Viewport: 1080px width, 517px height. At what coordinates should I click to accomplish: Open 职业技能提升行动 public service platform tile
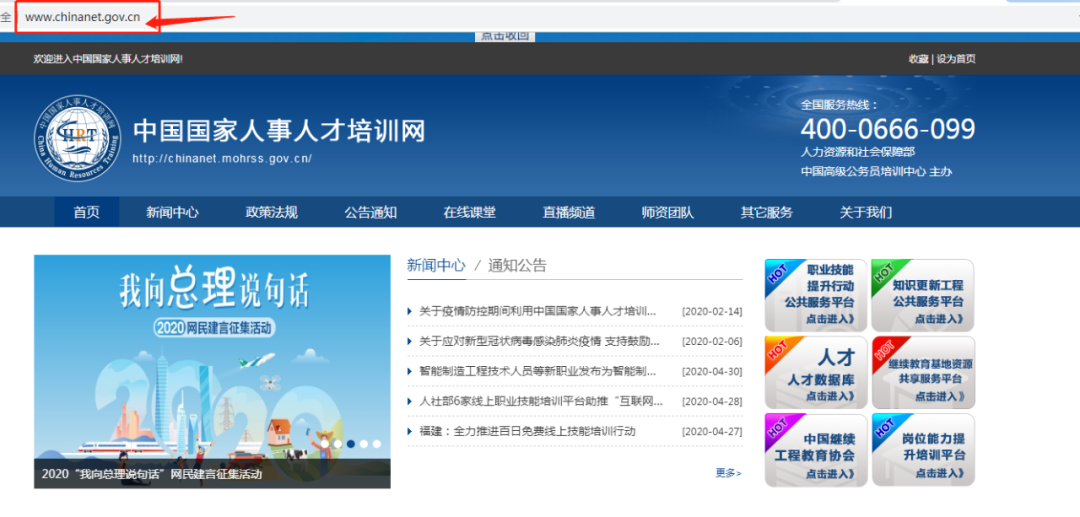[x=814, y=295]
